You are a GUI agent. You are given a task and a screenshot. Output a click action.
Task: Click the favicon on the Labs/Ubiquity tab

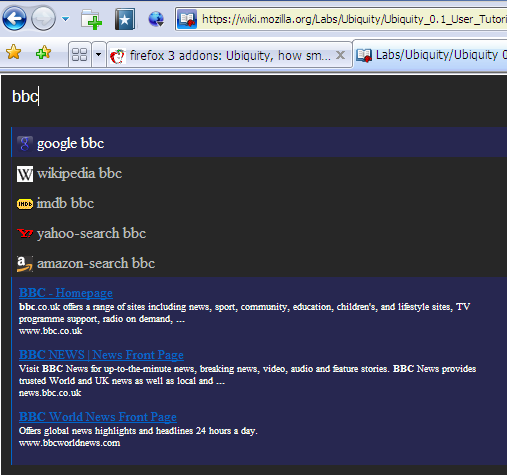pyautogui.click(x=364, y=55)
